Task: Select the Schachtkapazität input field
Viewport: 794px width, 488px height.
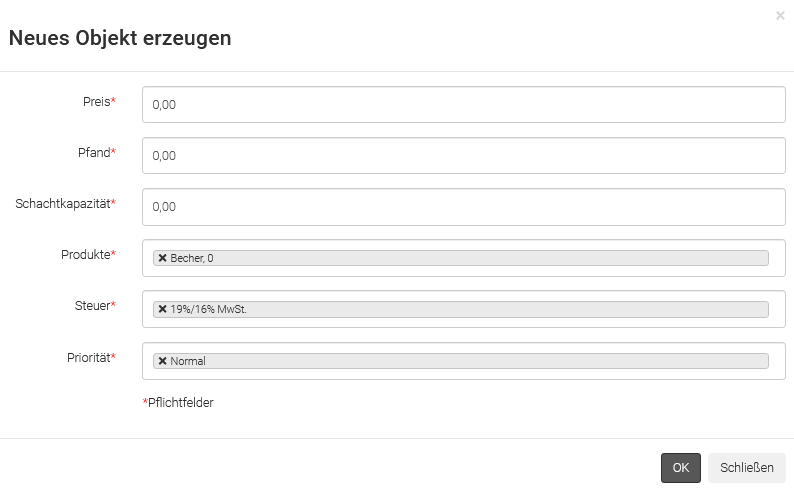Action: tap(463, 207)
